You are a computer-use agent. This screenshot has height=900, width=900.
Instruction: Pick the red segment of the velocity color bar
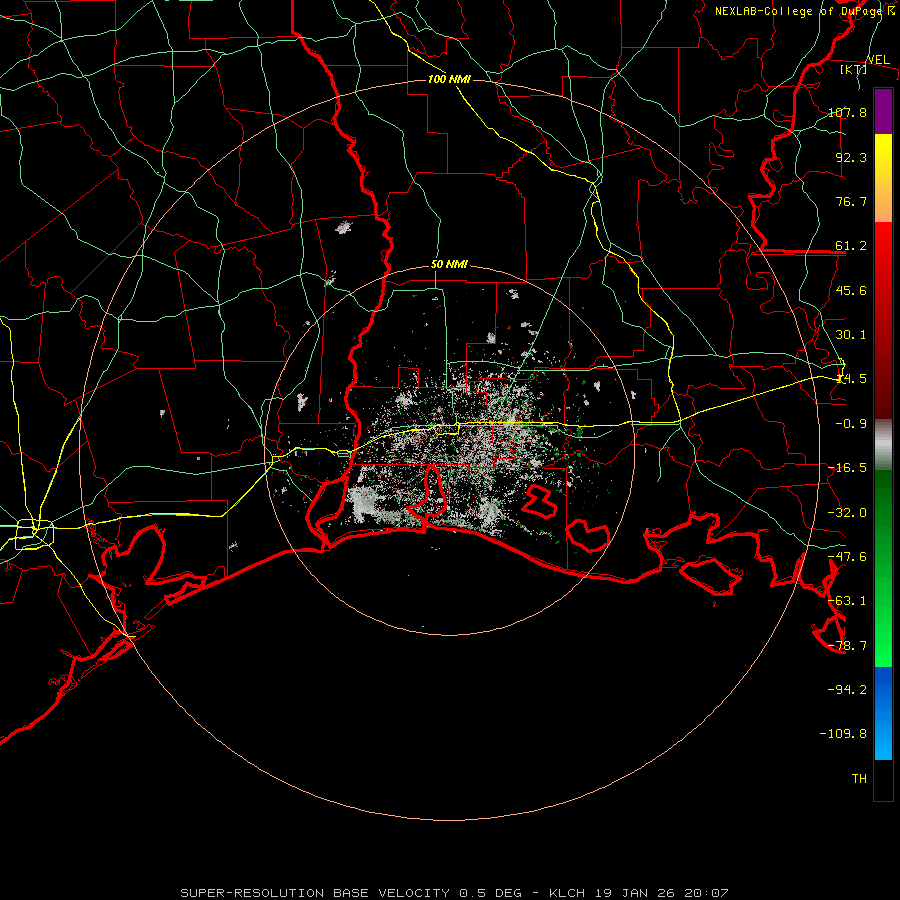click(883, 320)
